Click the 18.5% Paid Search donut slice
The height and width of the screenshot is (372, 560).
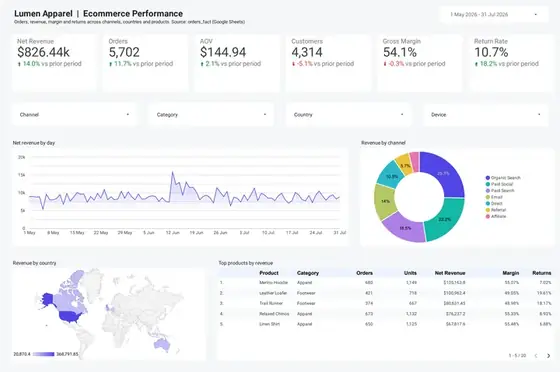[x=405, y=228]
